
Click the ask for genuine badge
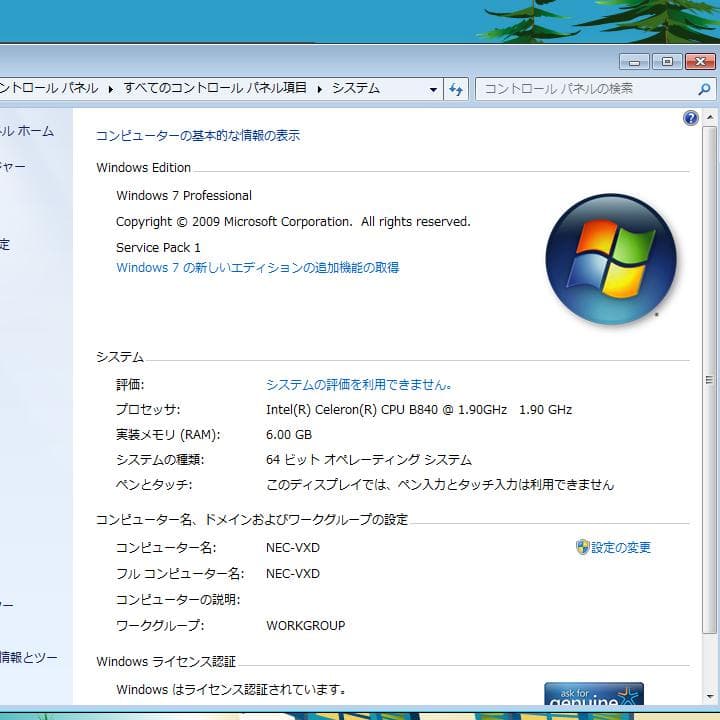594,694
